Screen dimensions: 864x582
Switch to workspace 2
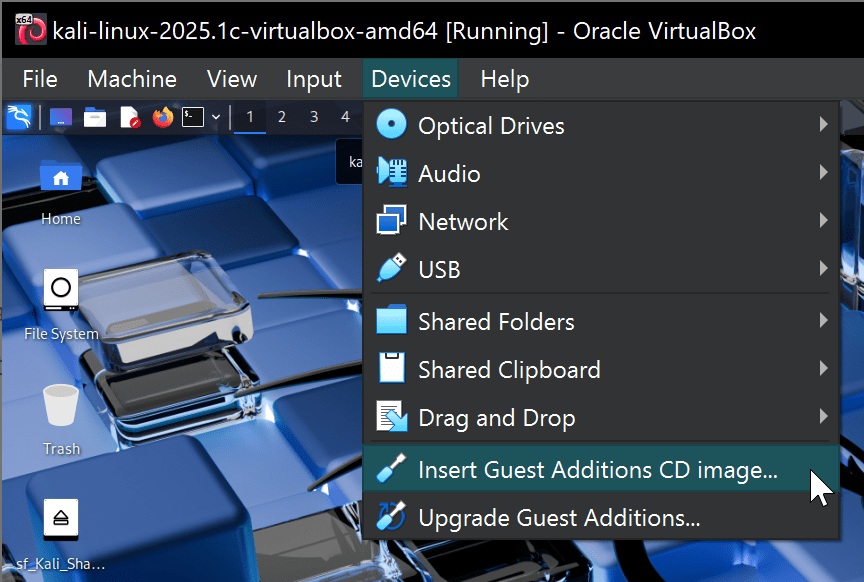282,117
